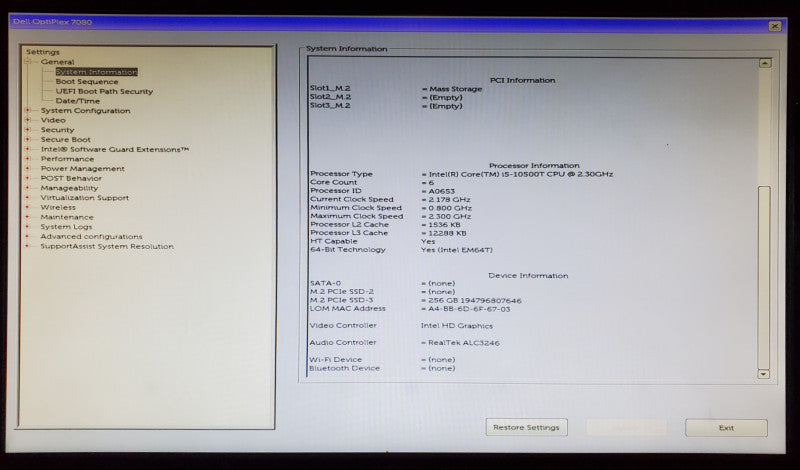
Task: Select the System Logs label
Action: click(66, 227)
